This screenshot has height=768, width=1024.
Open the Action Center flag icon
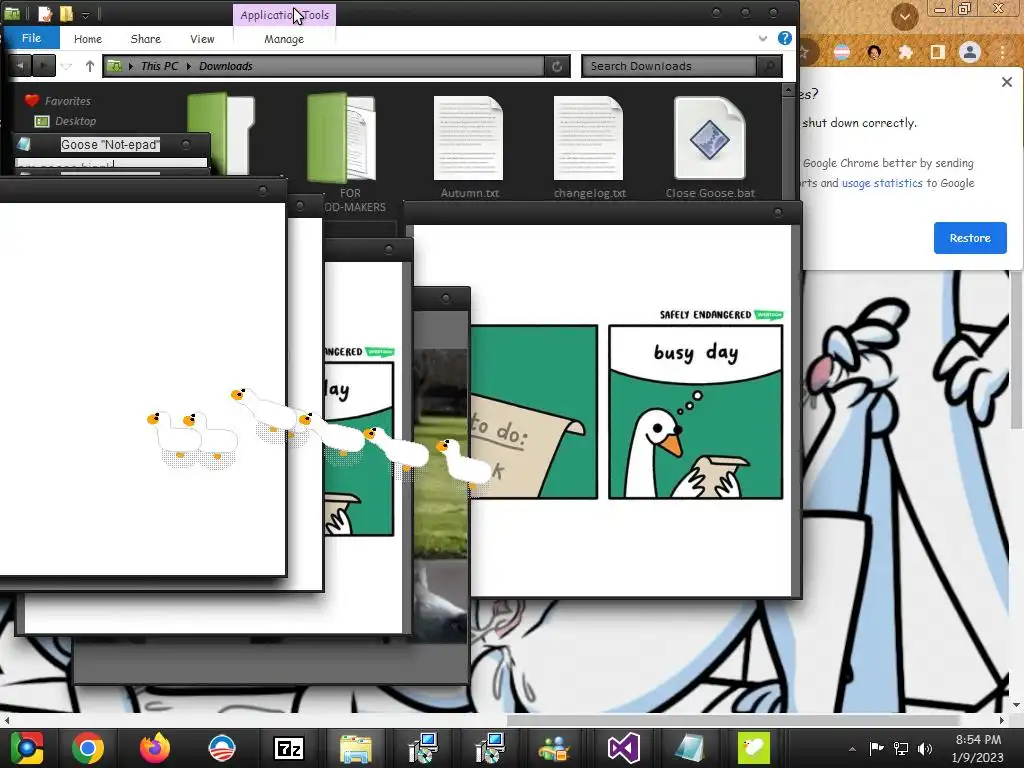tap(876, 749)
